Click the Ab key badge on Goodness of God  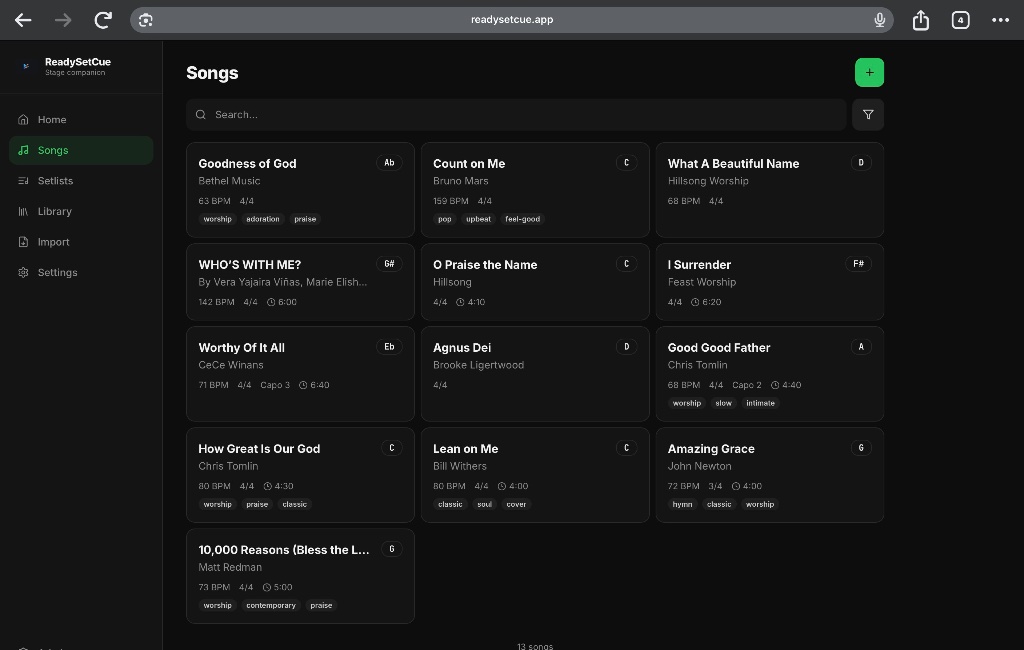tap(389, 163)
